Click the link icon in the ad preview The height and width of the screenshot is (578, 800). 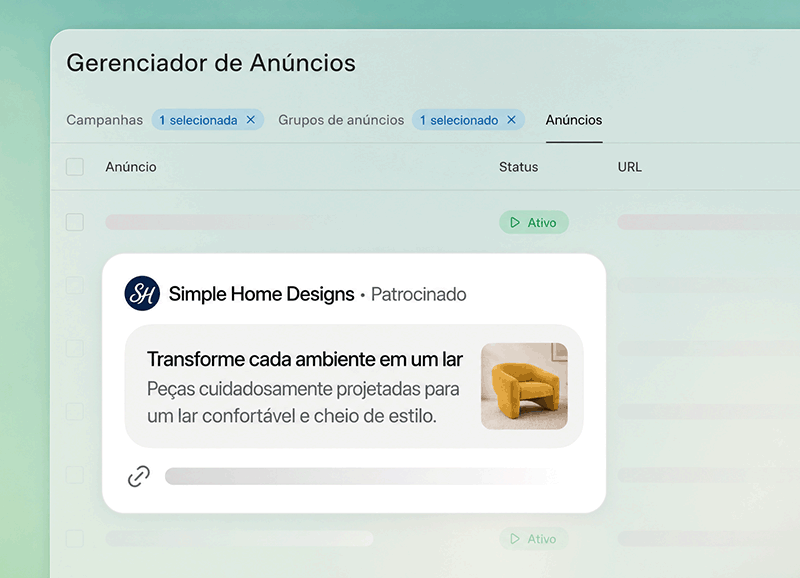[139, 476]
